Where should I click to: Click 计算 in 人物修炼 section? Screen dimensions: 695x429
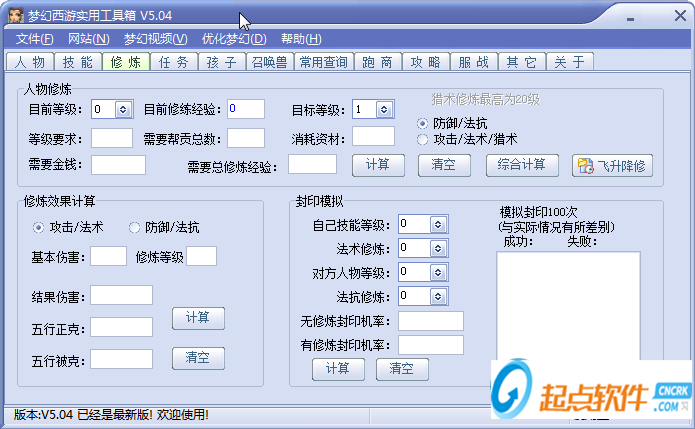coord(378,165)
